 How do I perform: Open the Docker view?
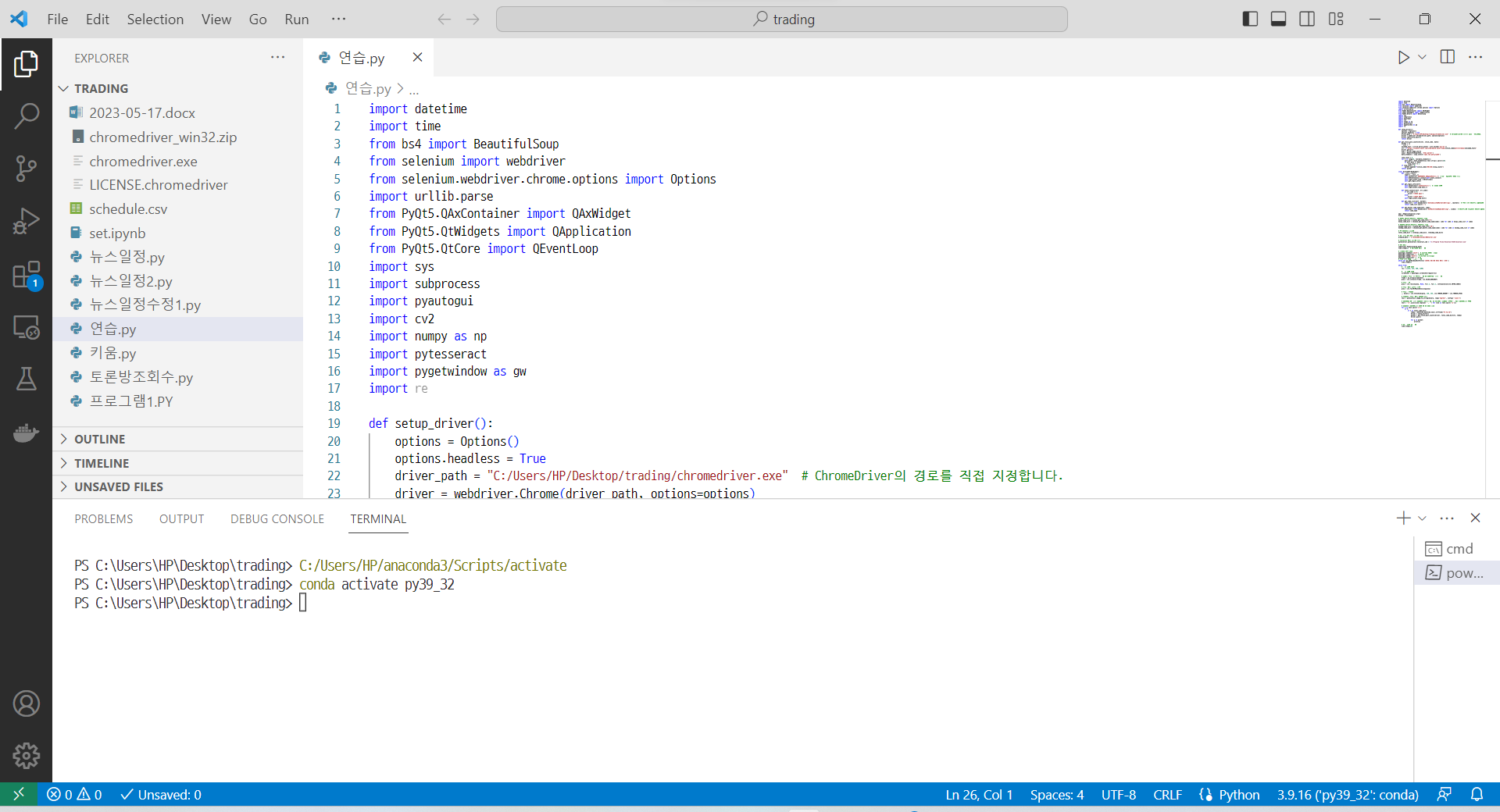click(x=26, y=433)
